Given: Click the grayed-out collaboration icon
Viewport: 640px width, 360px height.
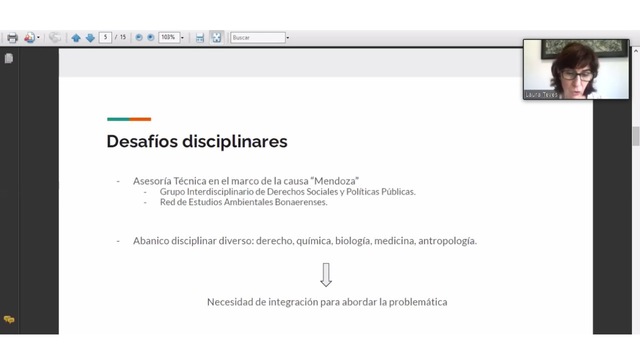Looking at the screenshot, I should pyautogui.click(x=55, y=38).
